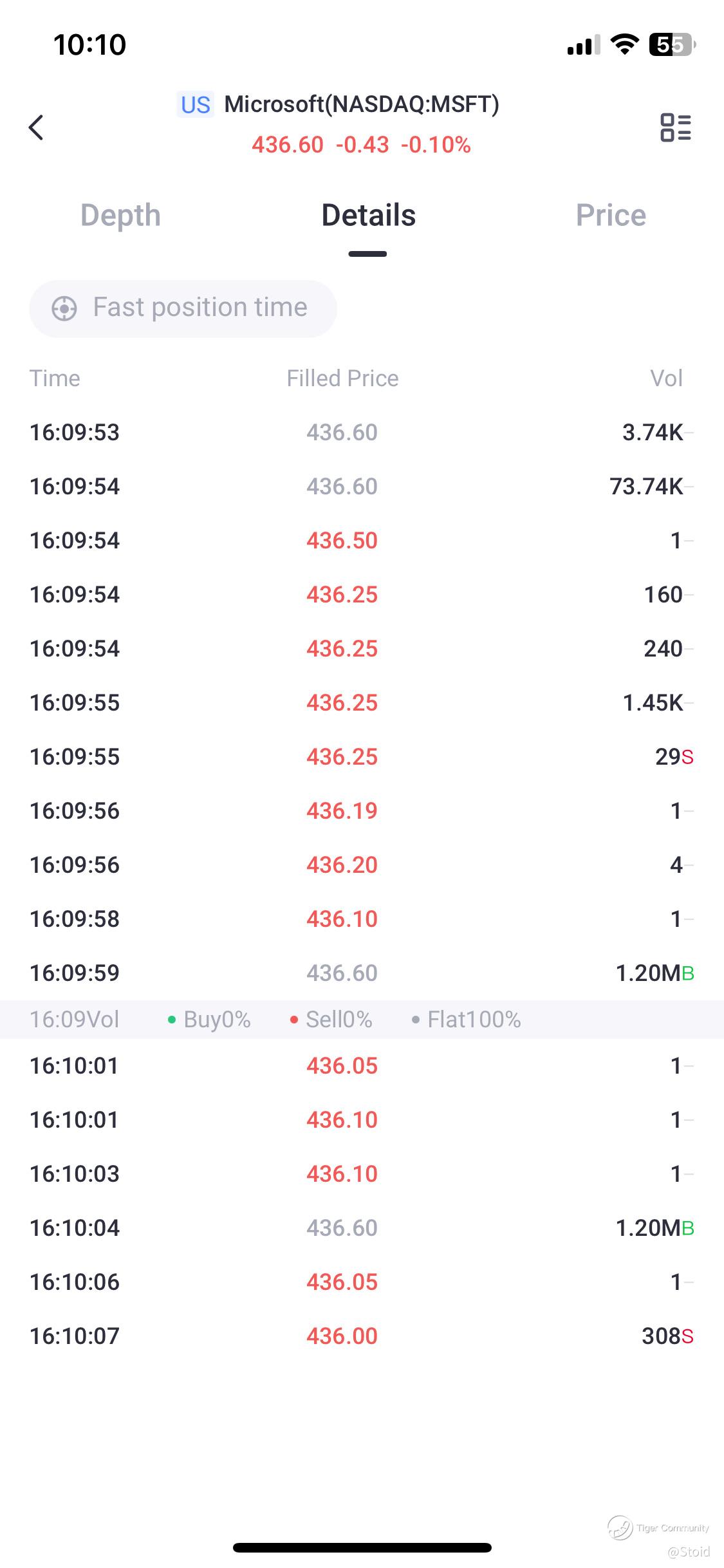Tap the US market badge

click(x=195, y=105)
